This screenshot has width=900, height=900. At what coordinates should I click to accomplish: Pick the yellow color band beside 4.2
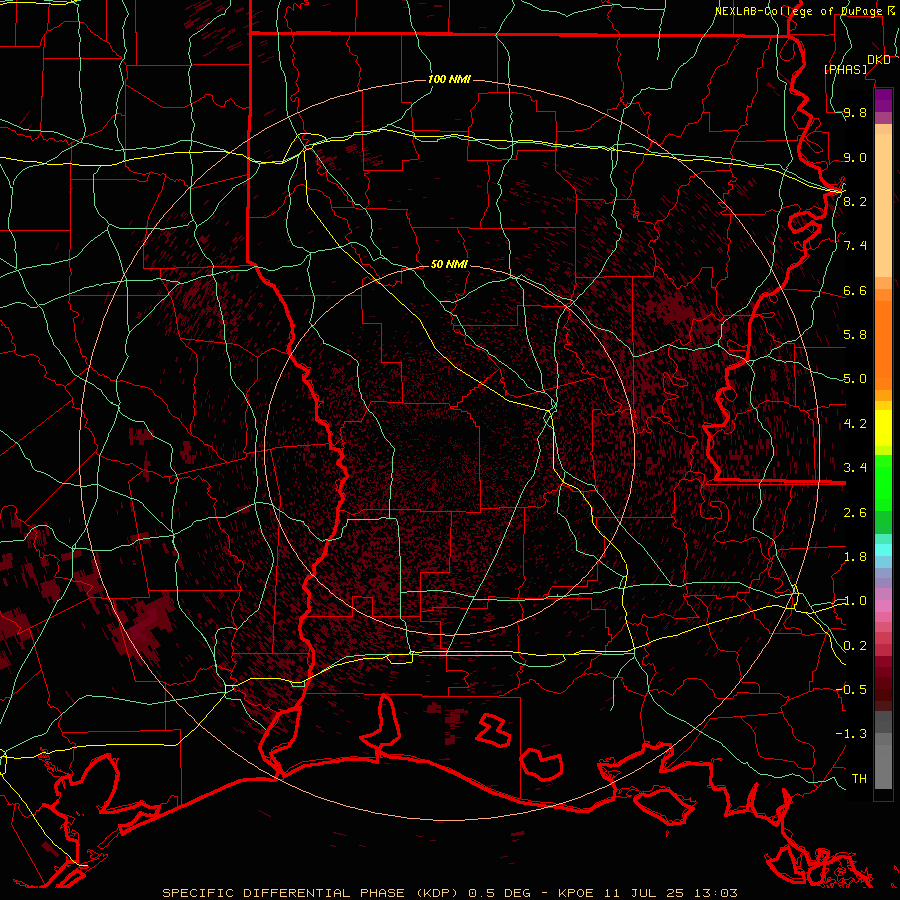tap(883, 428)
